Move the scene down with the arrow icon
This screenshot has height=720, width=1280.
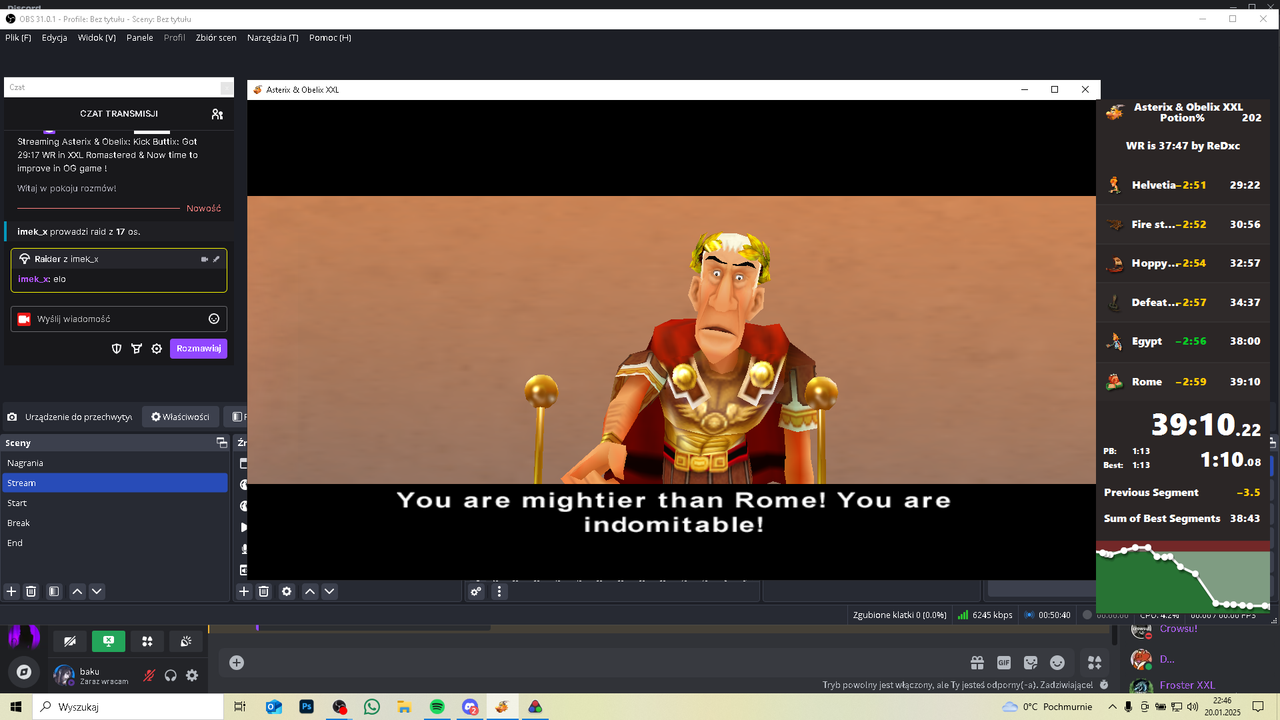(x=97, y=592)
